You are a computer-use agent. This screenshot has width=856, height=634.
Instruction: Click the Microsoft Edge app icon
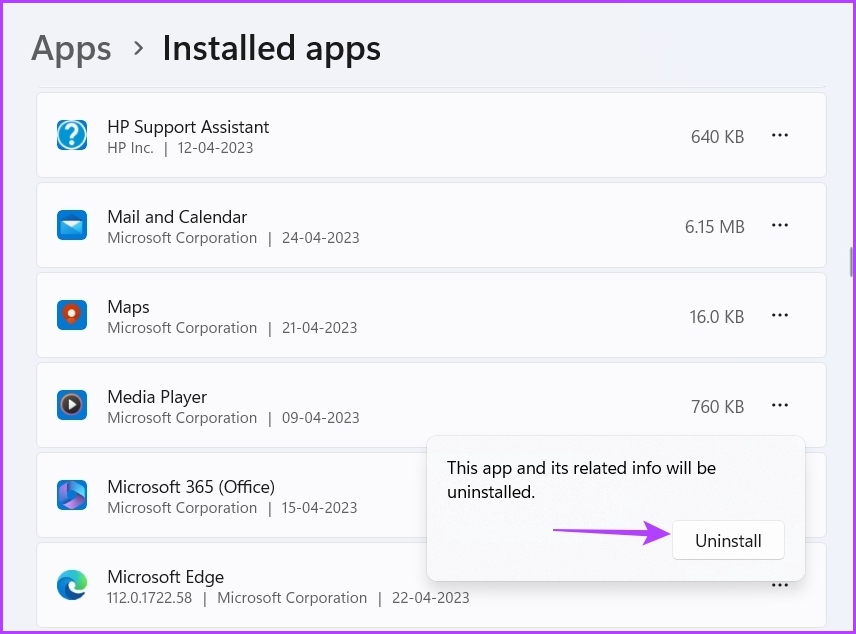[x=72, y=586]
